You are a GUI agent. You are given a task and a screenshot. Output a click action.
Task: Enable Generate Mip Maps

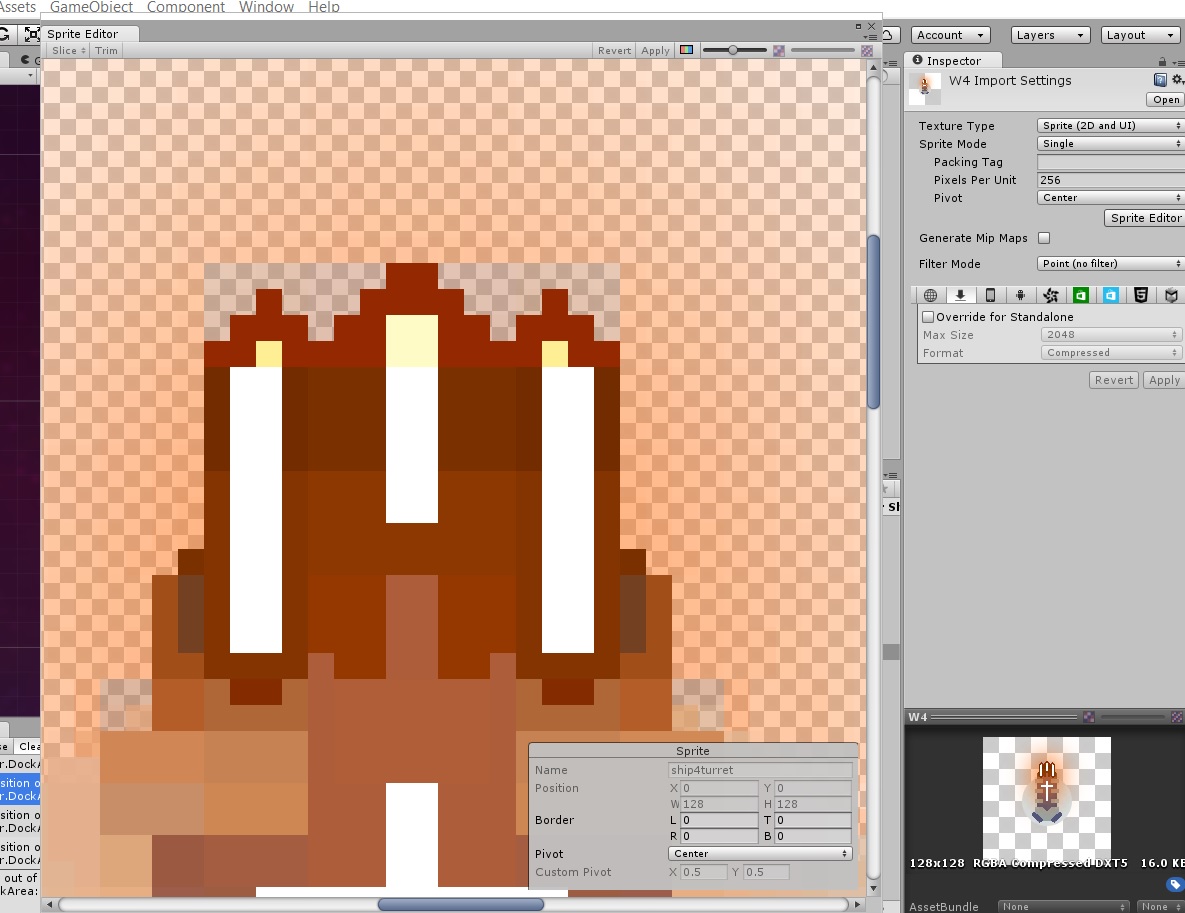click(1044, 238)
